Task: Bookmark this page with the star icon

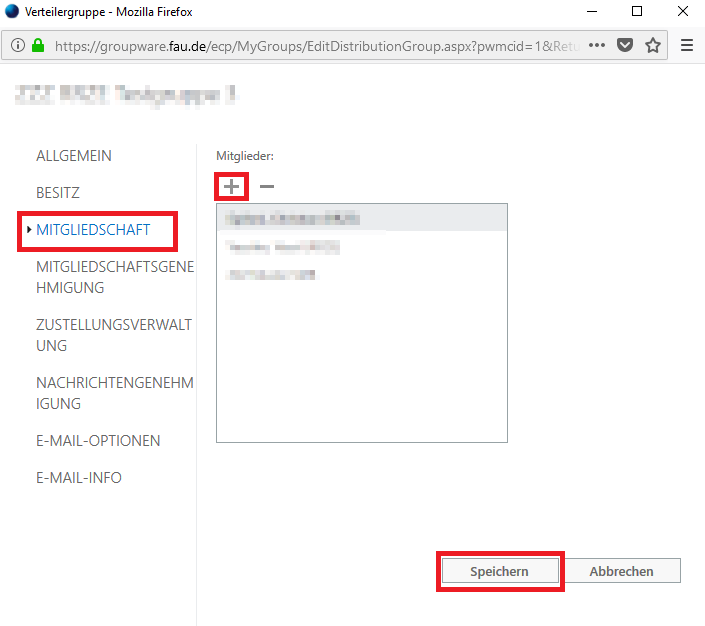Action: click(x=653, y=45)
